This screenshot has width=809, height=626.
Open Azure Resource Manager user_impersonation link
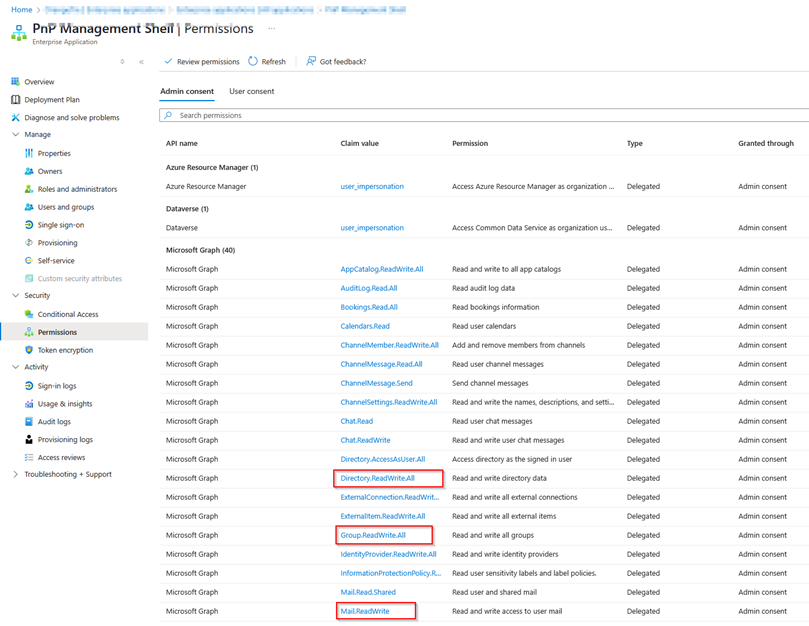[372, 186]
